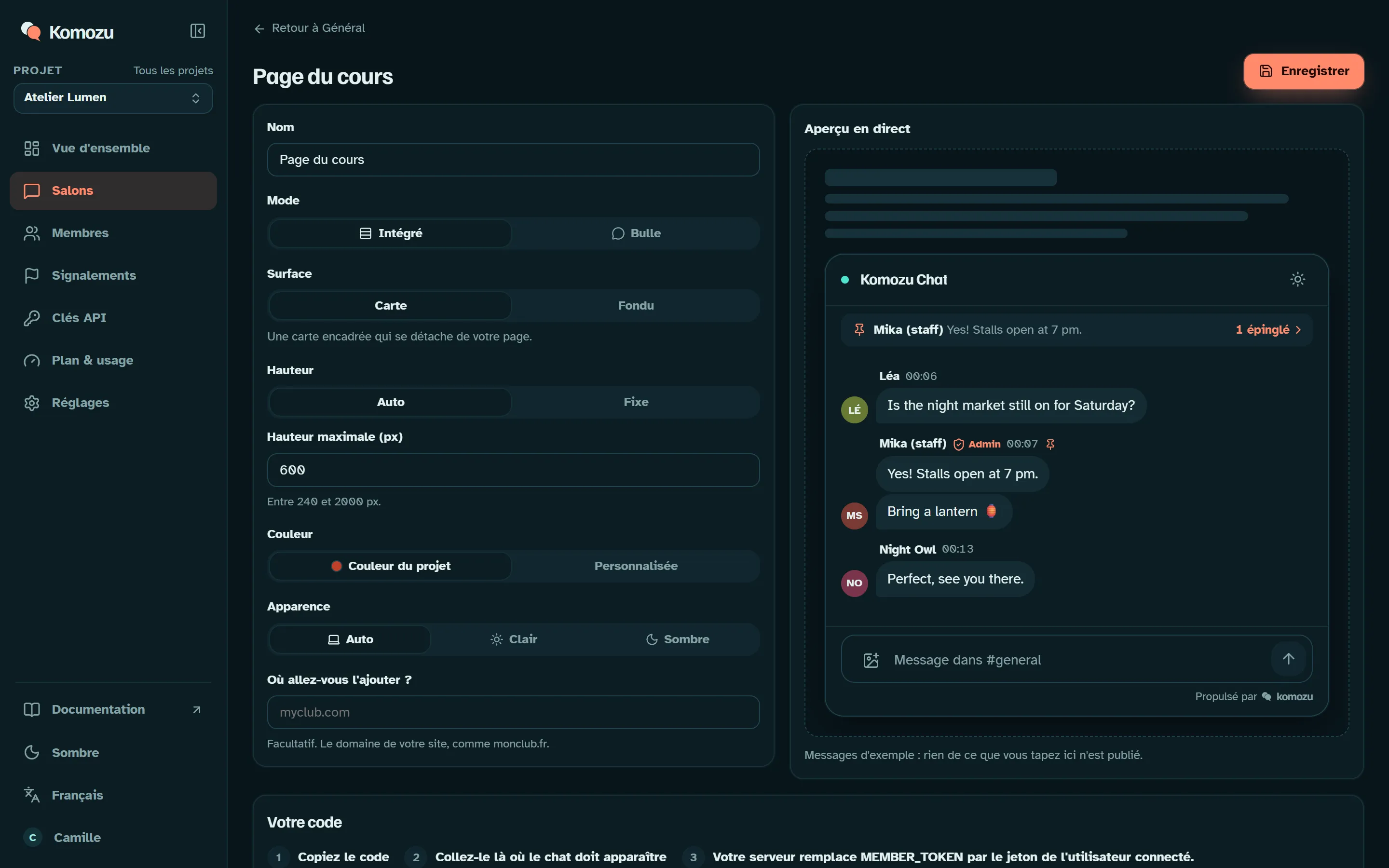Go to Vue d'ensemble
Screen dimensions: 1389x868
pos(113,148)
